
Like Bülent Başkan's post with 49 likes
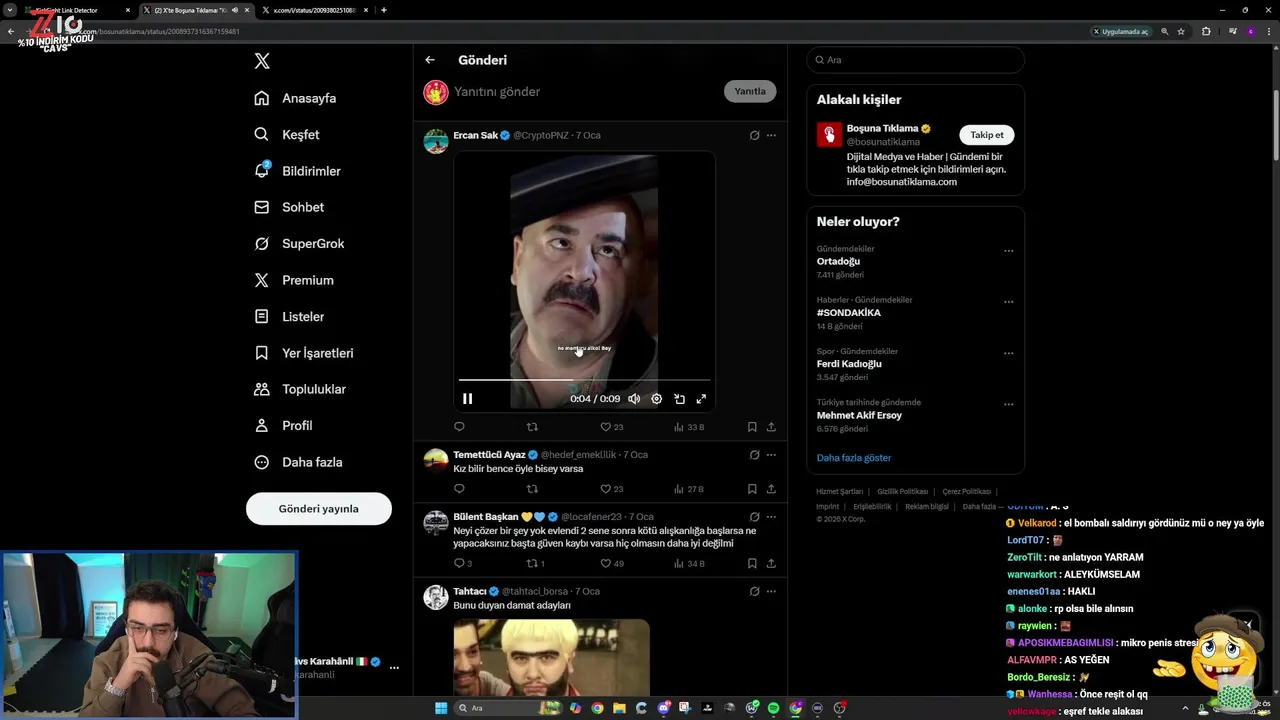coord(611,564)
